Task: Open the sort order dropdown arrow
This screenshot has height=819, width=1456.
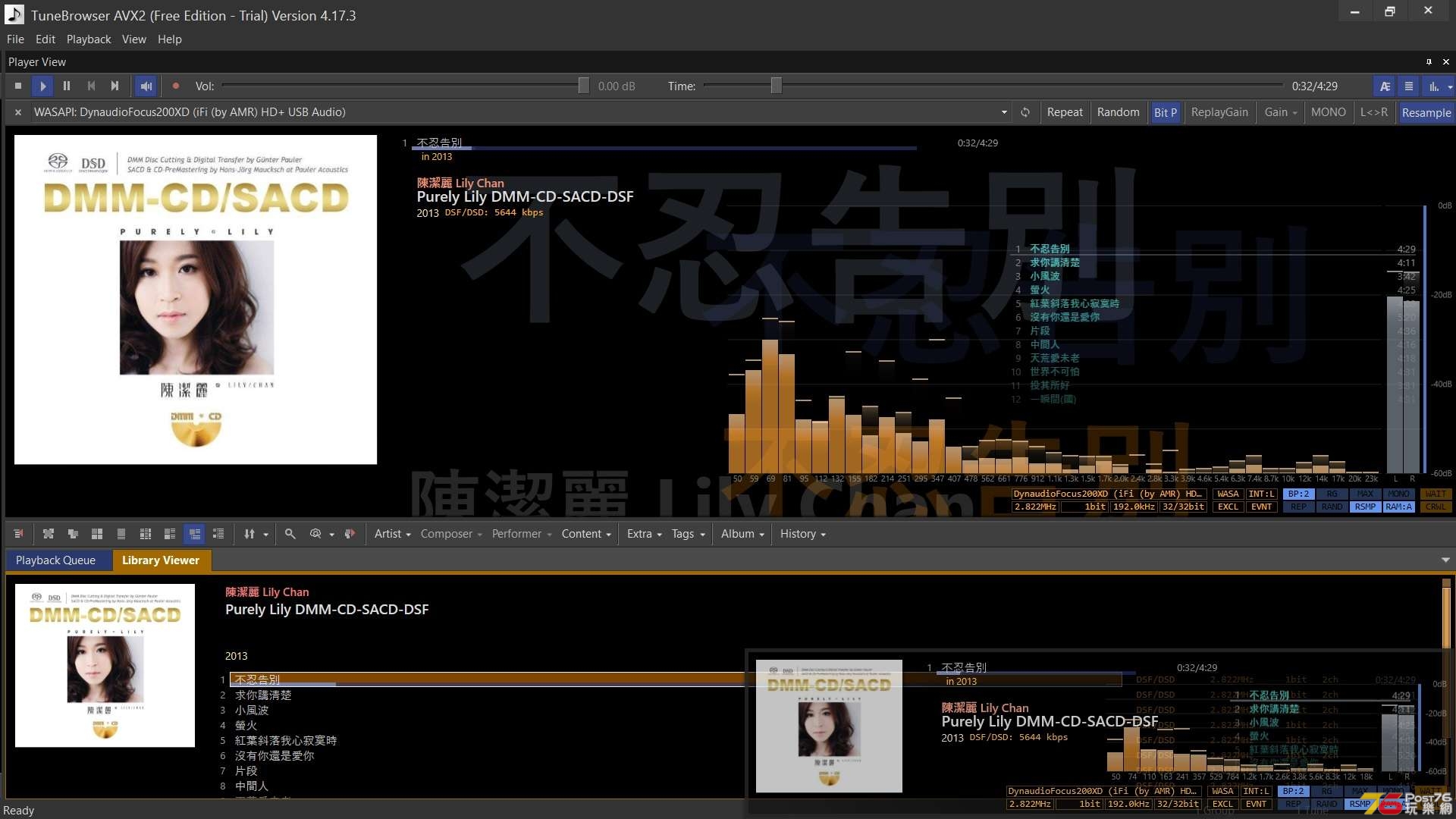Action: pyautogui.click(x=265, y=535)
